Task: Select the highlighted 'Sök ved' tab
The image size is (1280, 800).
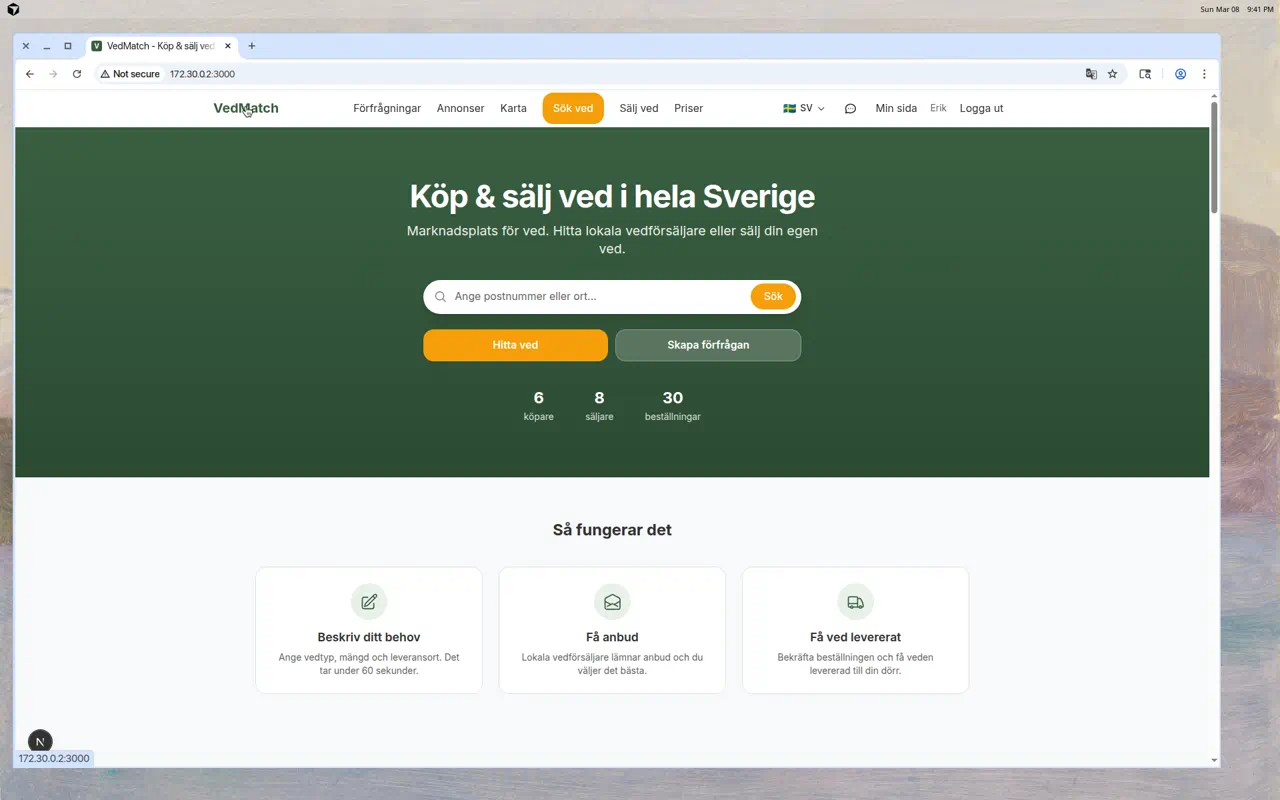Action: click(x=572, y=107)
